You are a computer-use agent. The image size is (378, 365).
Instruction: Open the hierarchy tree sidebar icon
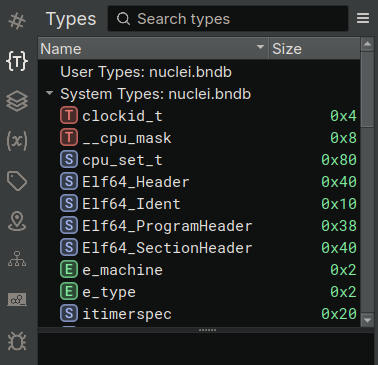pos(17,259)
